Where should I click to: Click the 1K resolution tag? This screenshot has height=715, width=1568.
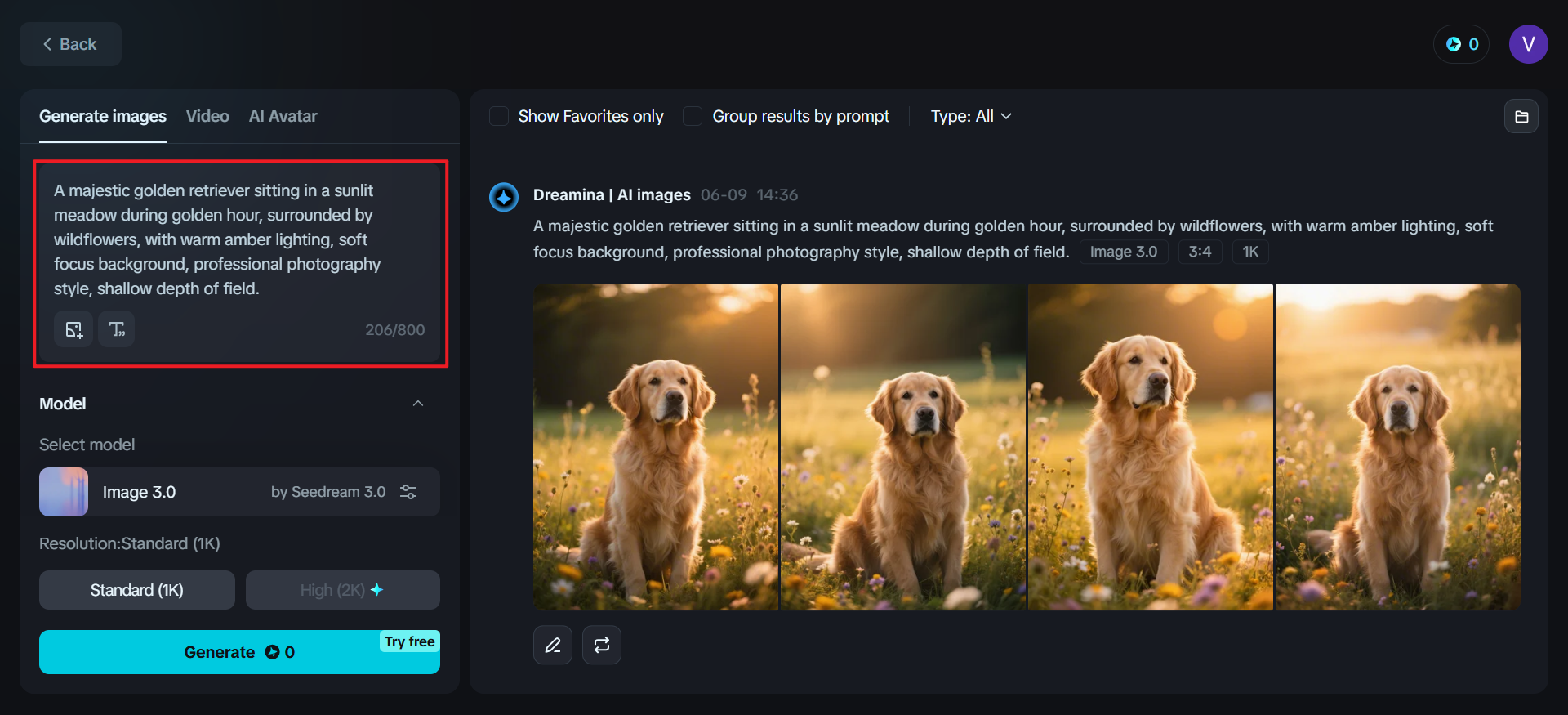[x=1250, y=252]
